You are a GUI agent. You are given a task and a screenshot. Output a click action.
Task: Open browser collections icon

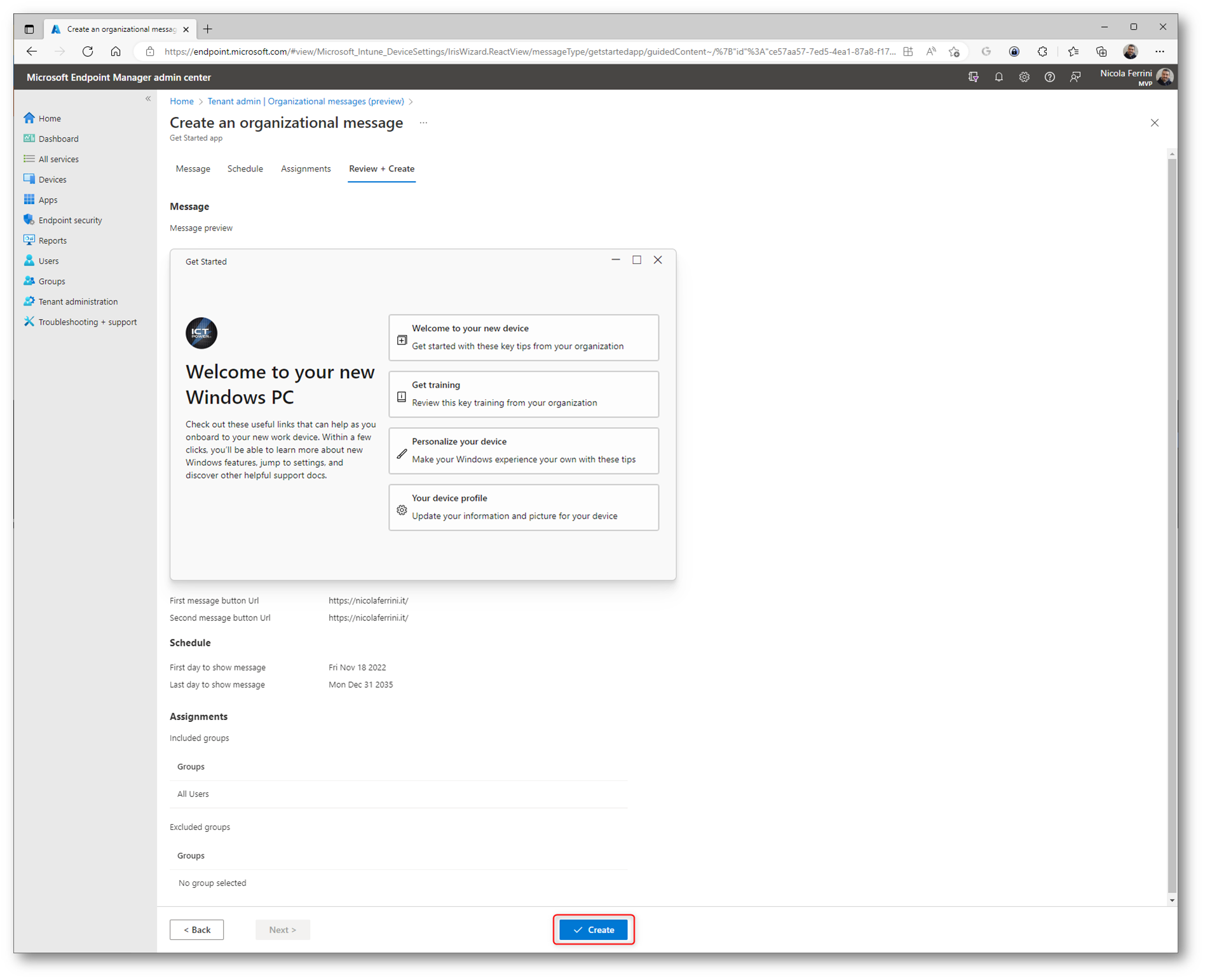click(x=1101, y=51)
